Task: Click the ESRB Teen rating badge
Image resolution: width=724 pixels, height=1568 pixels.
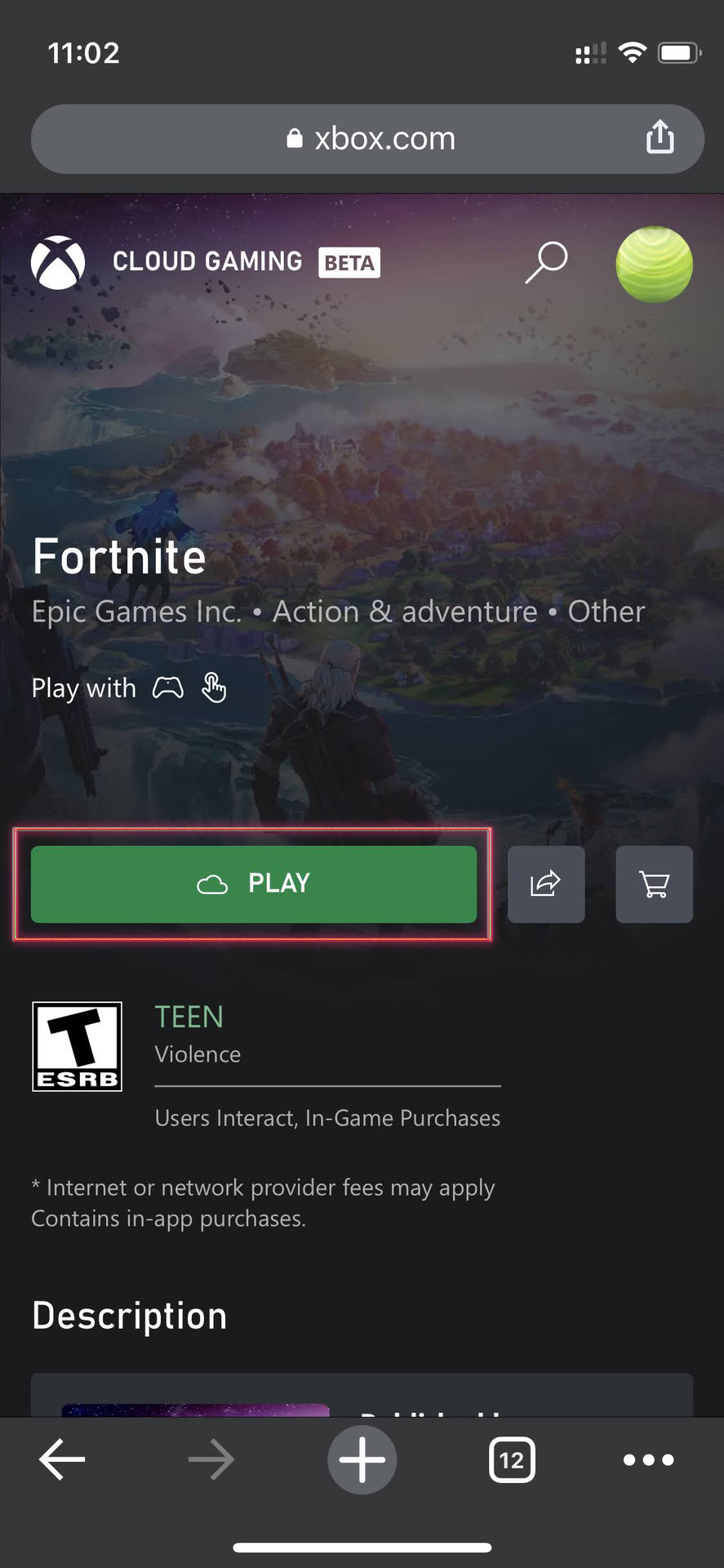Action: point(77,1046)
